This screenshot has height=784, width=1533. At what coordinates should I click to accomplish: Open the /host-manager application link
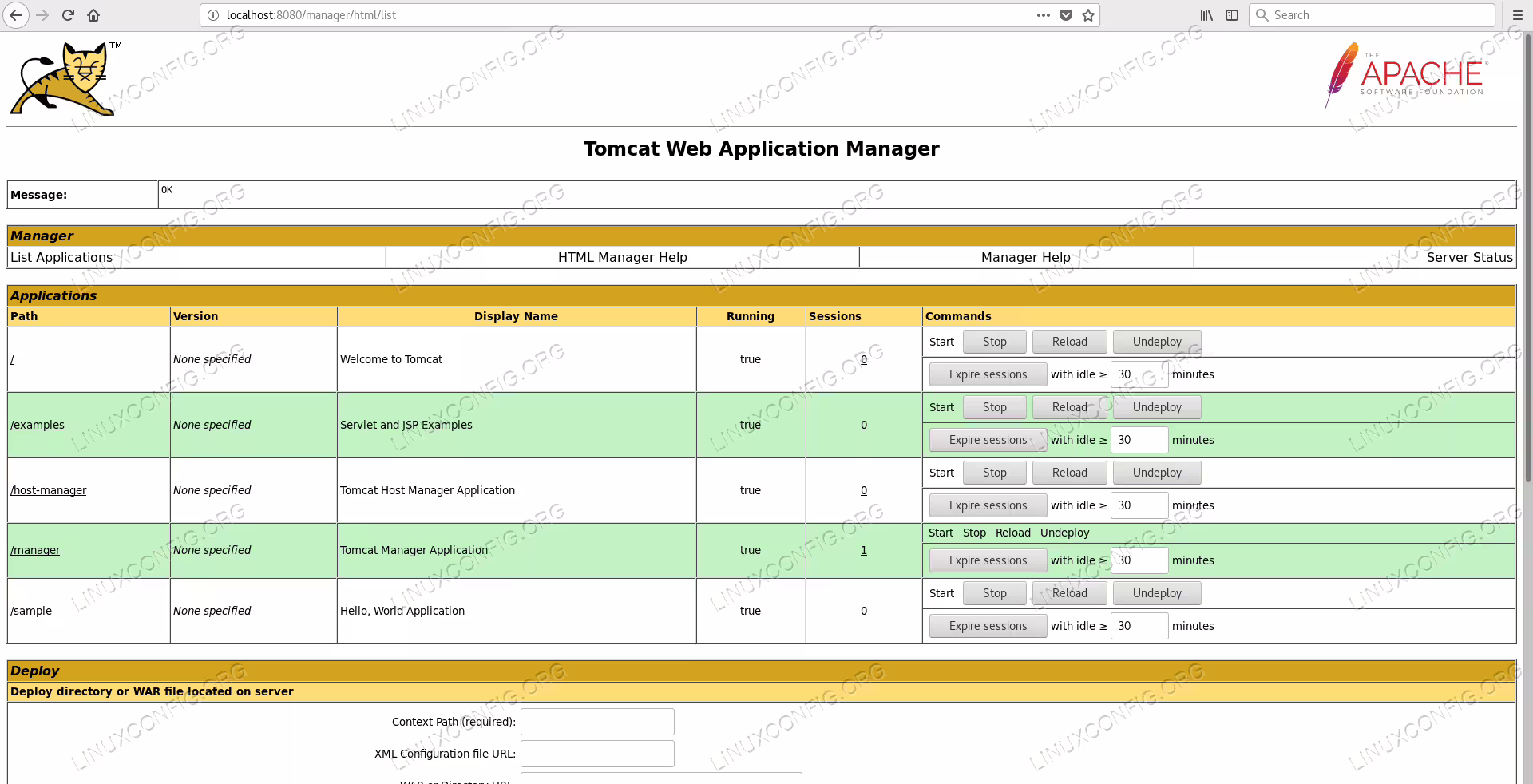[49, 490]
